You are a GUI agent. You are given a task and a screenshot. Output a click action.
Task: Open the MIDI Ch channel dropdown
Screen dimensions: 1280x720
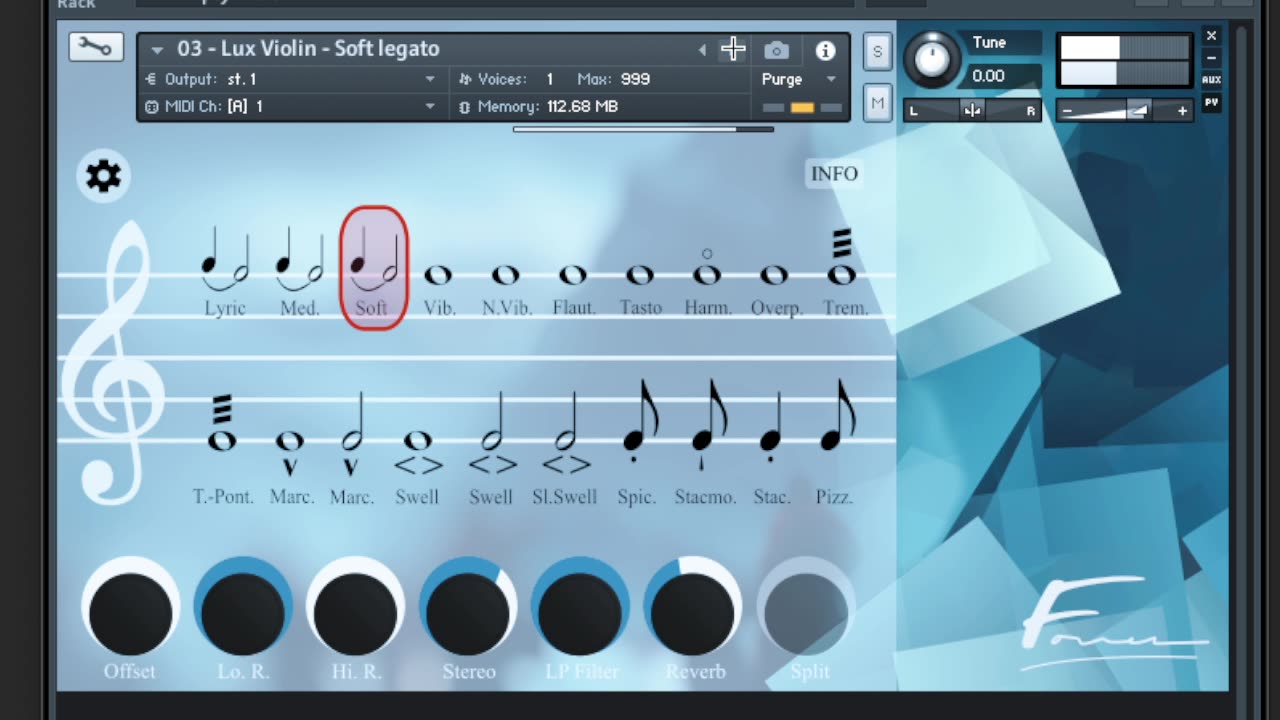coord(292,106)
